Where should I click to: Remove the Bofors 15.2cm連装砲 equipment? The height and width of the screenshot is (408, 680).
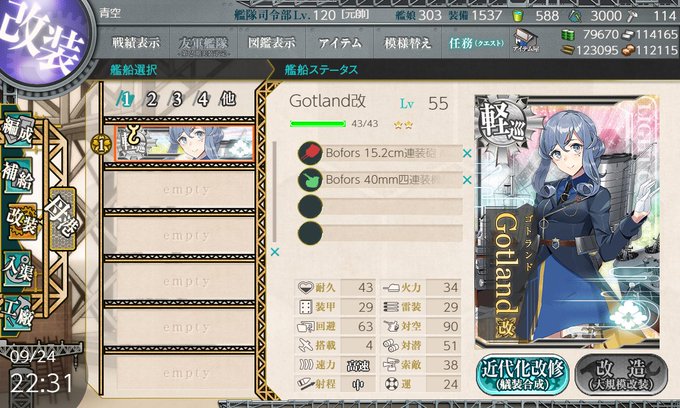467,153
